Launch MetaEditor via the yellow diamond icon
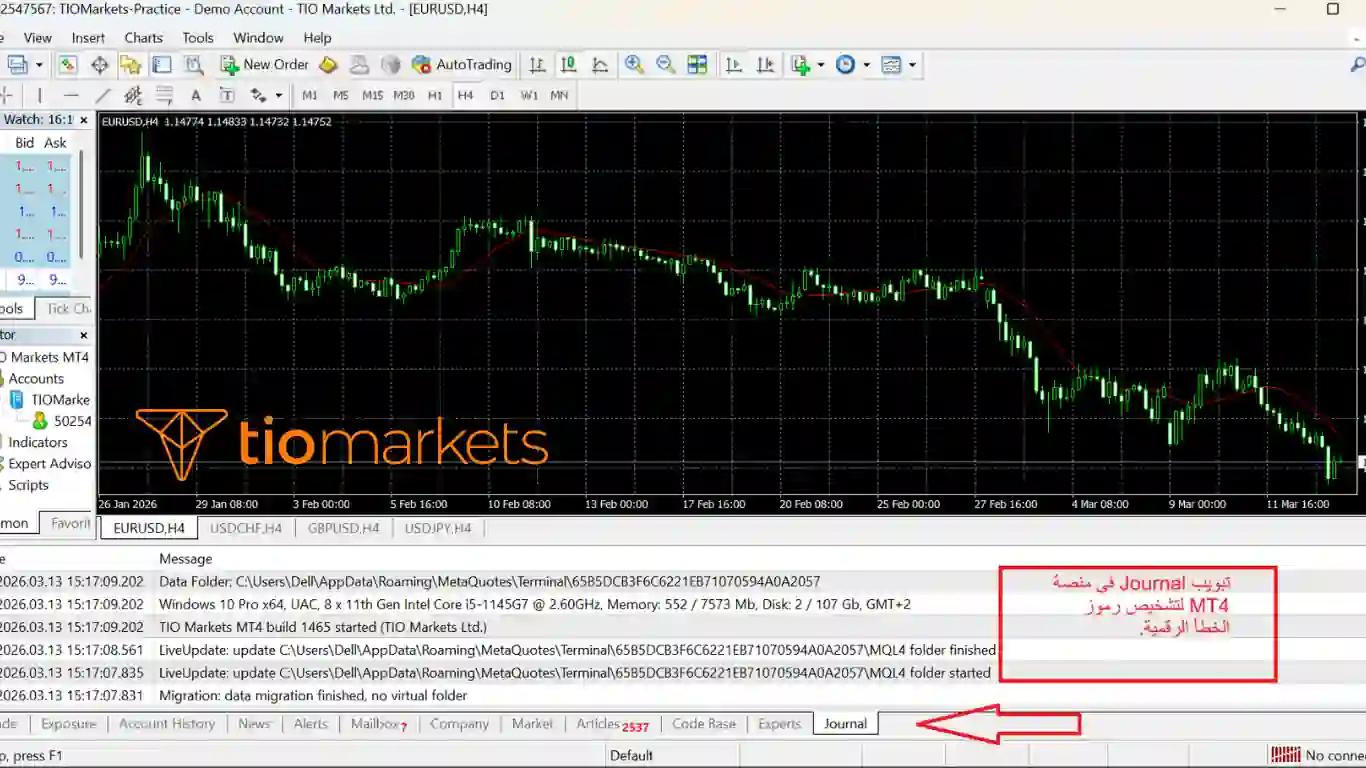The image size is (1366, 768). (x=328, y=65)
